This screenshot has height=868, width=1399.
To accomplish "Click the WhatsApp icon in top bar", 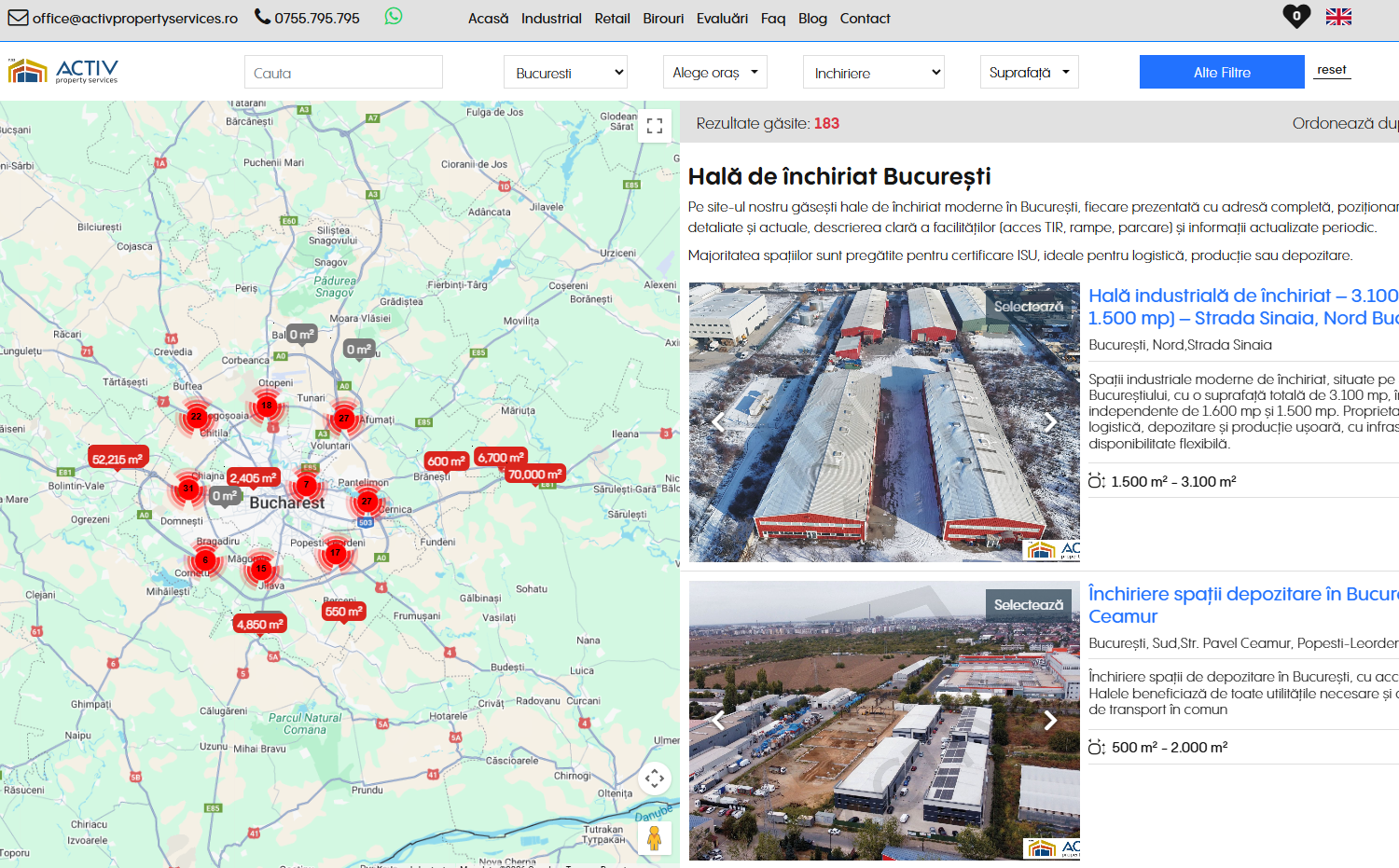I will (x=394, y=17).
